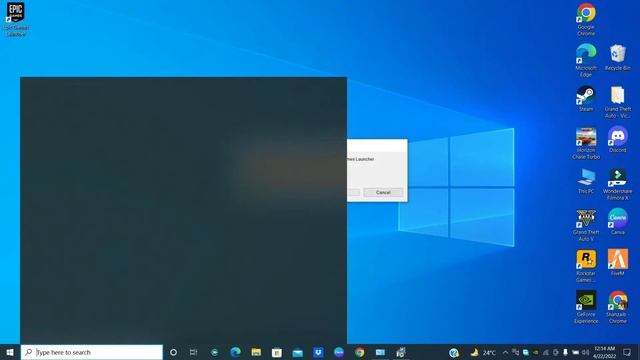Open Google Chrome from the taskbar

pos(360,352)
